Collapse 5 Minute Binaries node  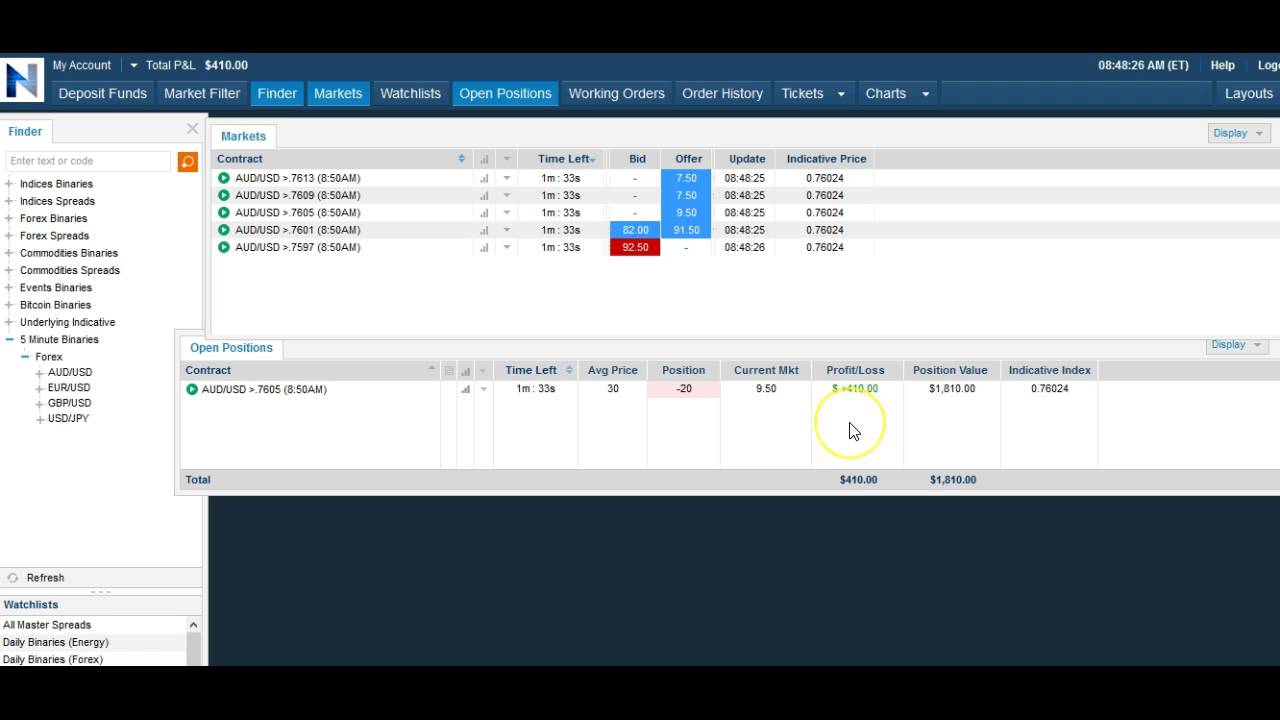click(9, 340)
